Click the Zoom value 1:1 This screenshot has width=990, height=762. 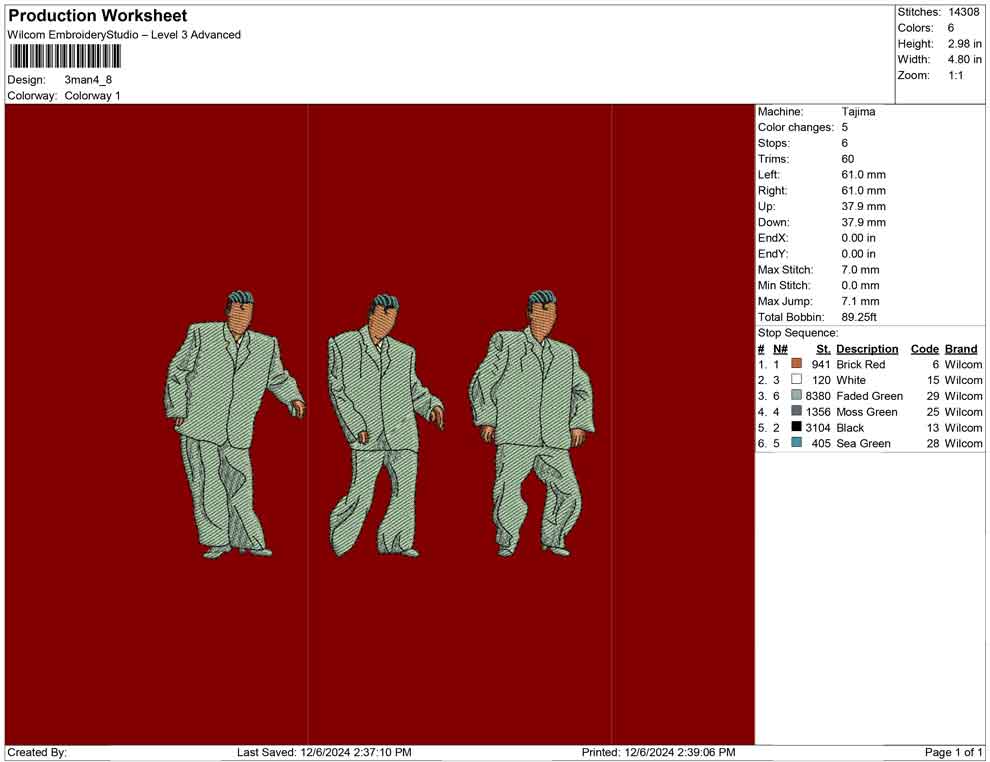coord(955,76)
